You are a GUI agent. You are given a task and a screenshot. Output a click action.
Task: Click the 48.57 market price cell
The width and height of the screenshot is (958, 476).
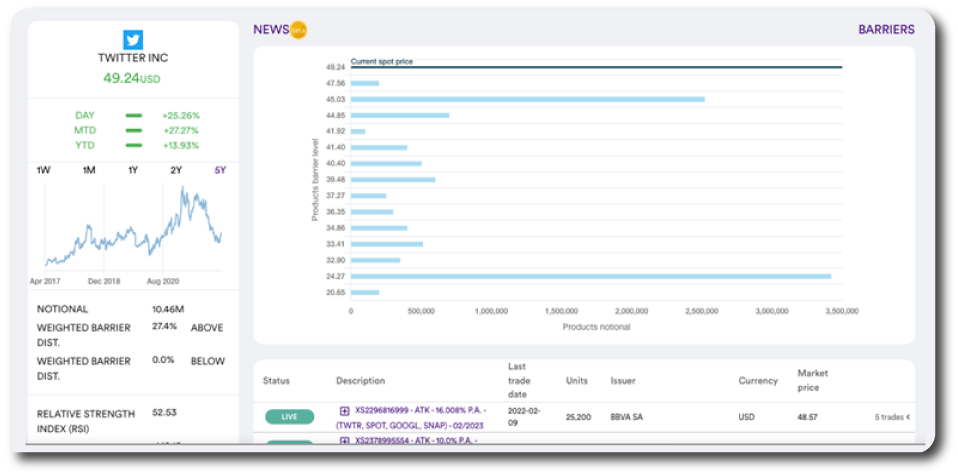(808, 417)
